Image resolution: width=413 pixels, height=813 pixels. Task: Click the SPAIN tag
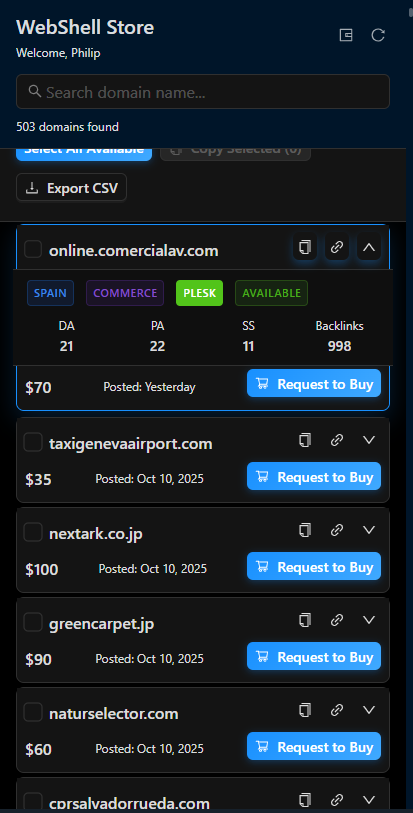coord(50,293)
